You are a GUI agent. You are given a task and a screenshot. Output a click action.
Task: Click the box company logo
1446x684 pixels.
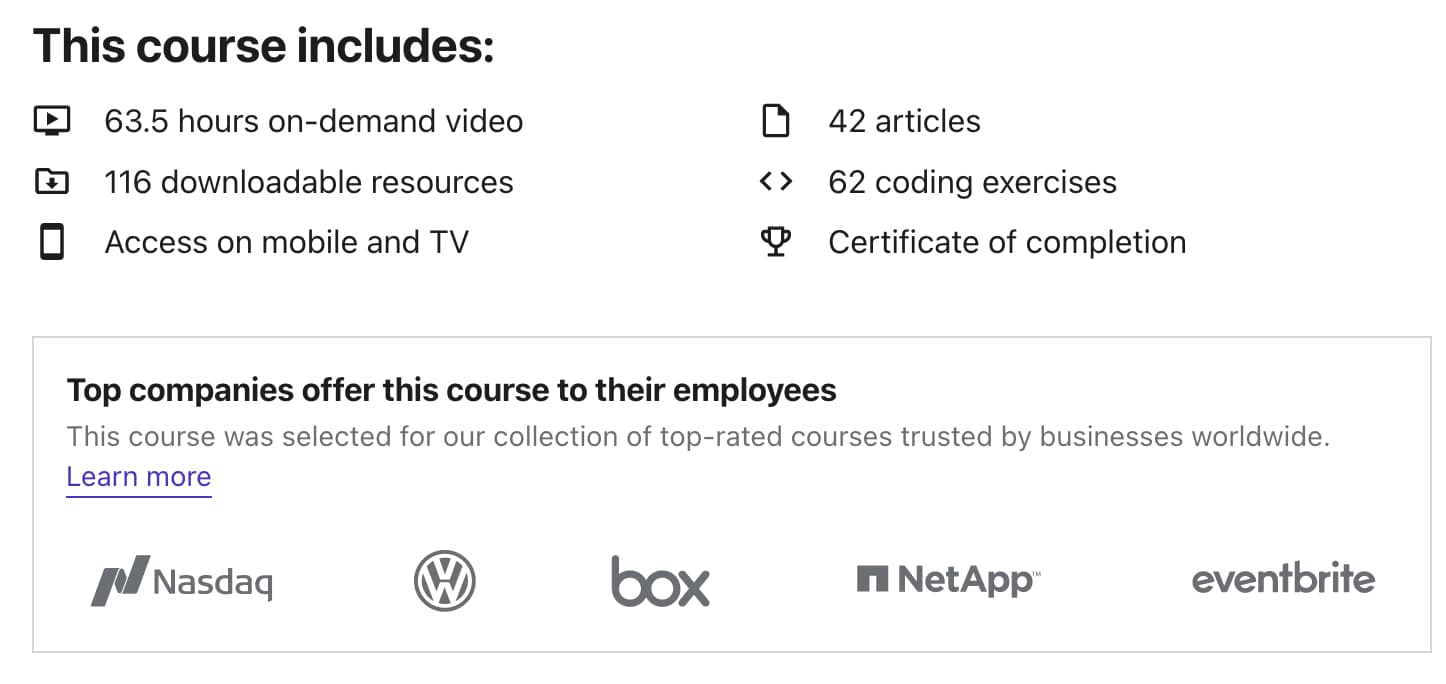click(x=660, y=581)
